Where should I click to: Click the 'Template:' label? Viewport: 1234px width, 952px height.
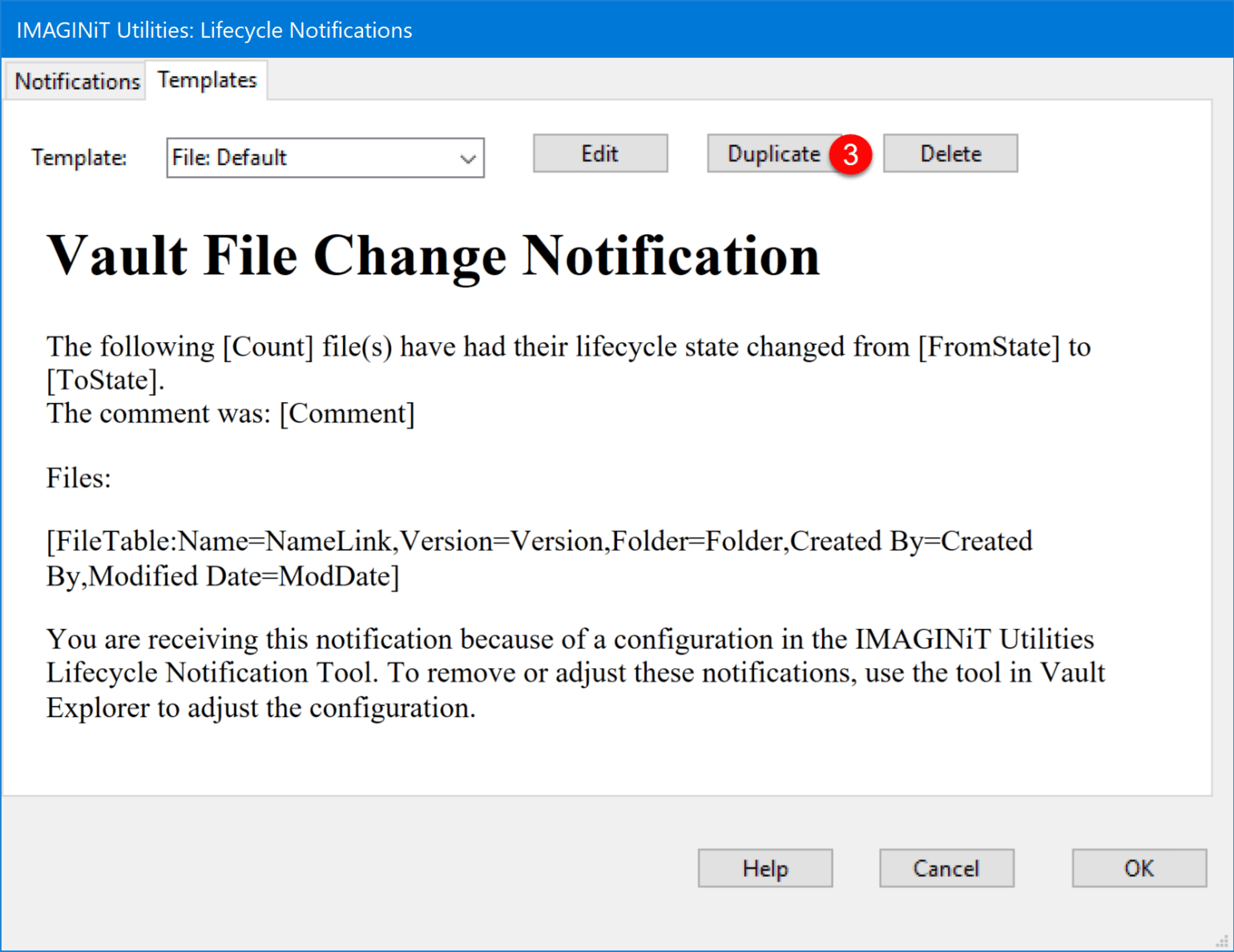click(x=79, y=157)
